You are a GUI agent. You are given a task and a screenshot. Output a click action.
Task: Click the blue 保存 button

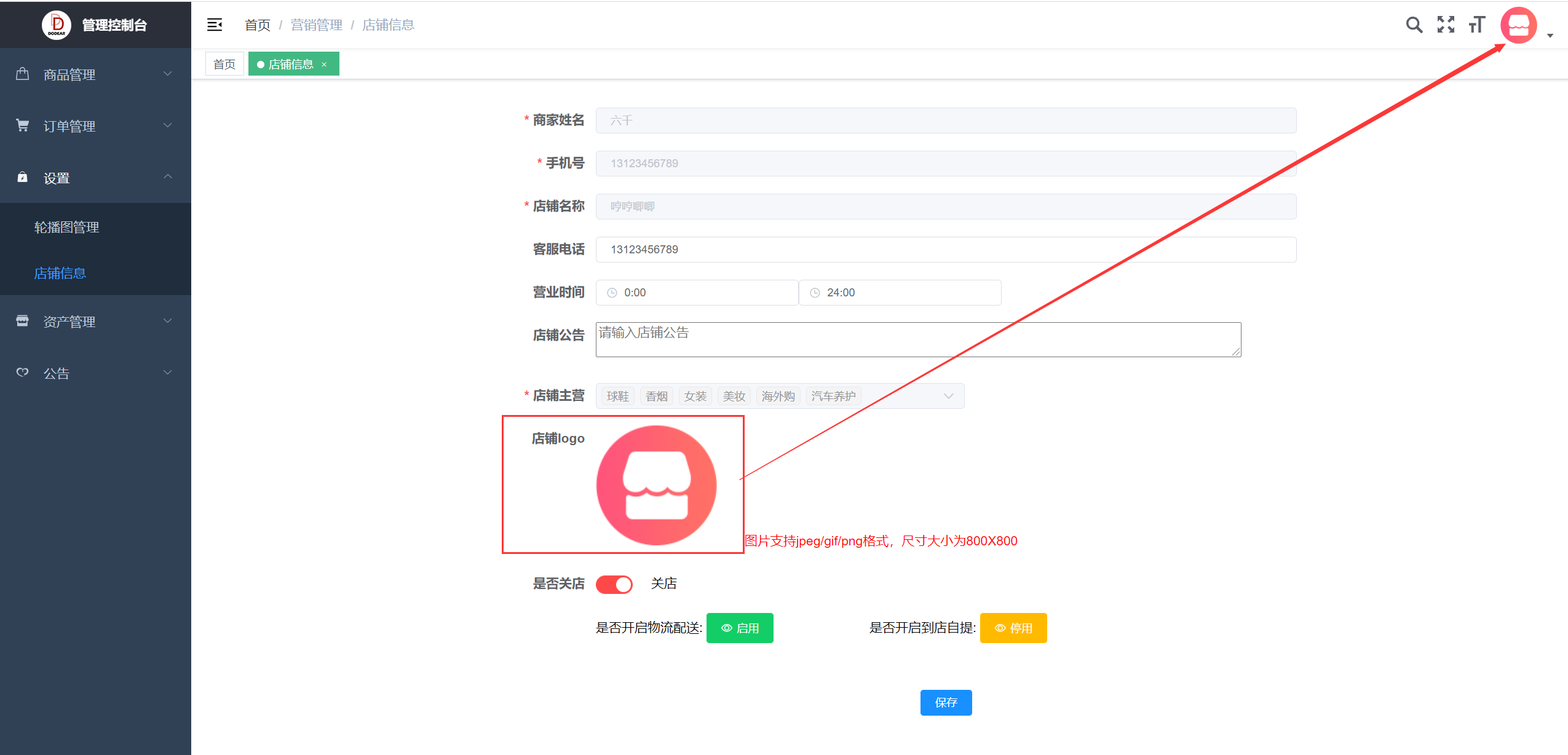pos(945,702)
